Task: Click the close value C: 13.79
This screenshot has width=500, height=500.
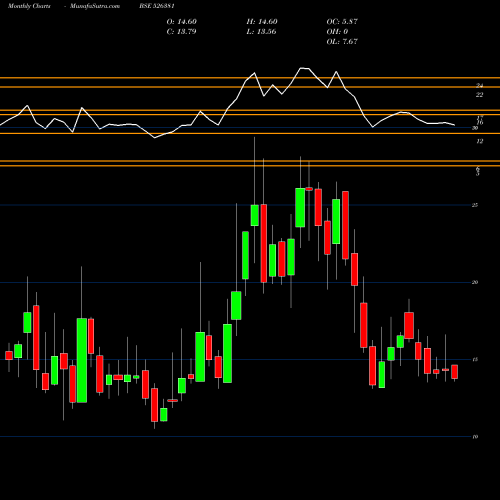Action: [181, 32]
